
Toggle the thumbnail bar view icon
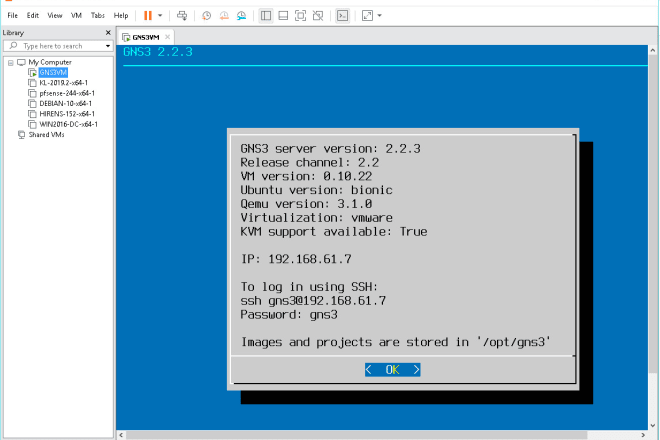point(283,16)
